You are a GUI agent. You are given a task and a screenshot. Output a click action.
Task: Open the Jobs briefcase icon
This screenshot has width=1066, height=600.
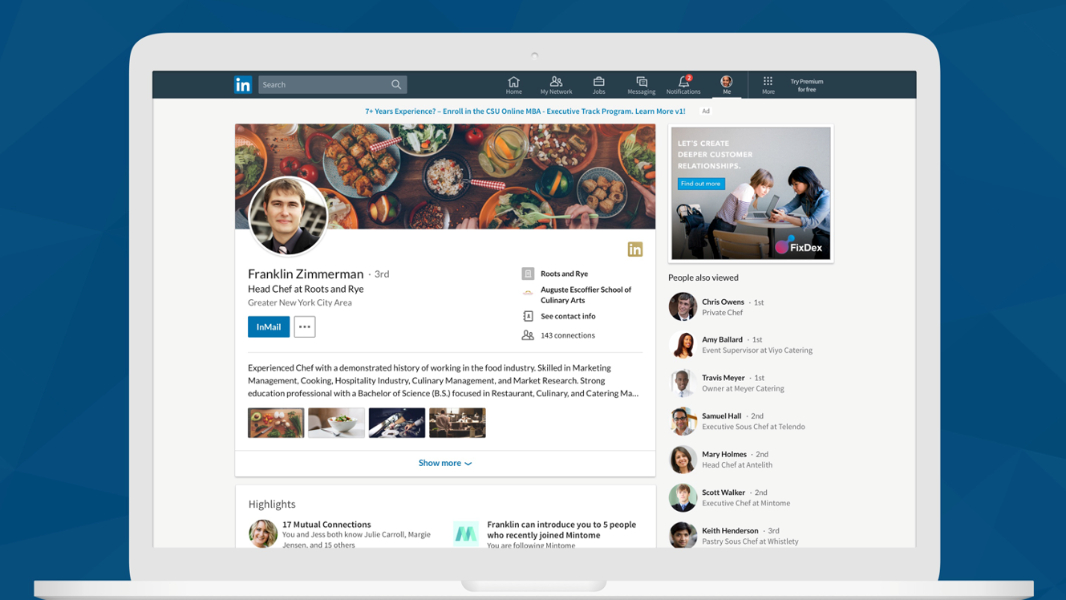[598, 84]
